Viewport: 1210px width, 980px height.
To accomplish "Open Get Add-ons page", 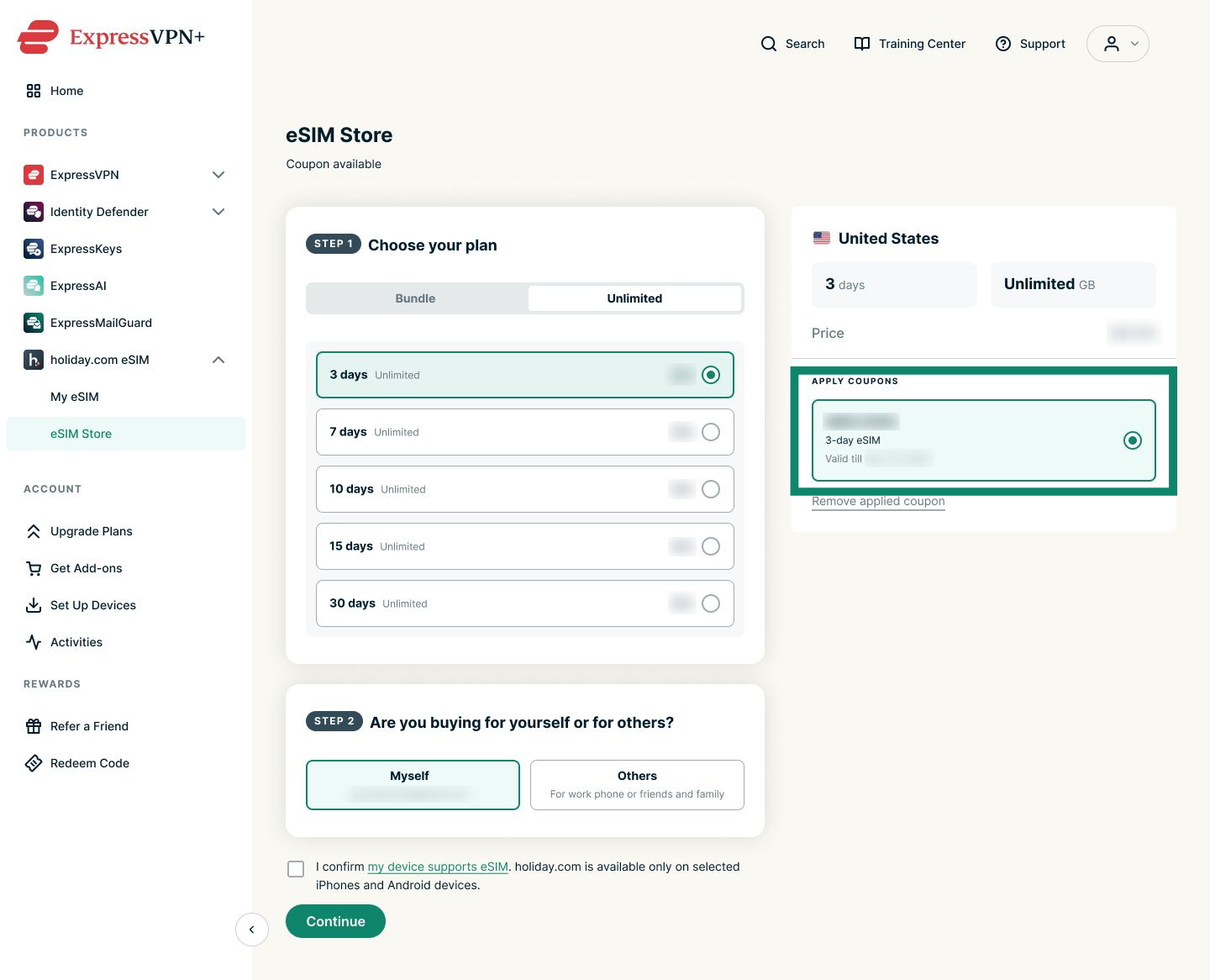I will (87, 568).
